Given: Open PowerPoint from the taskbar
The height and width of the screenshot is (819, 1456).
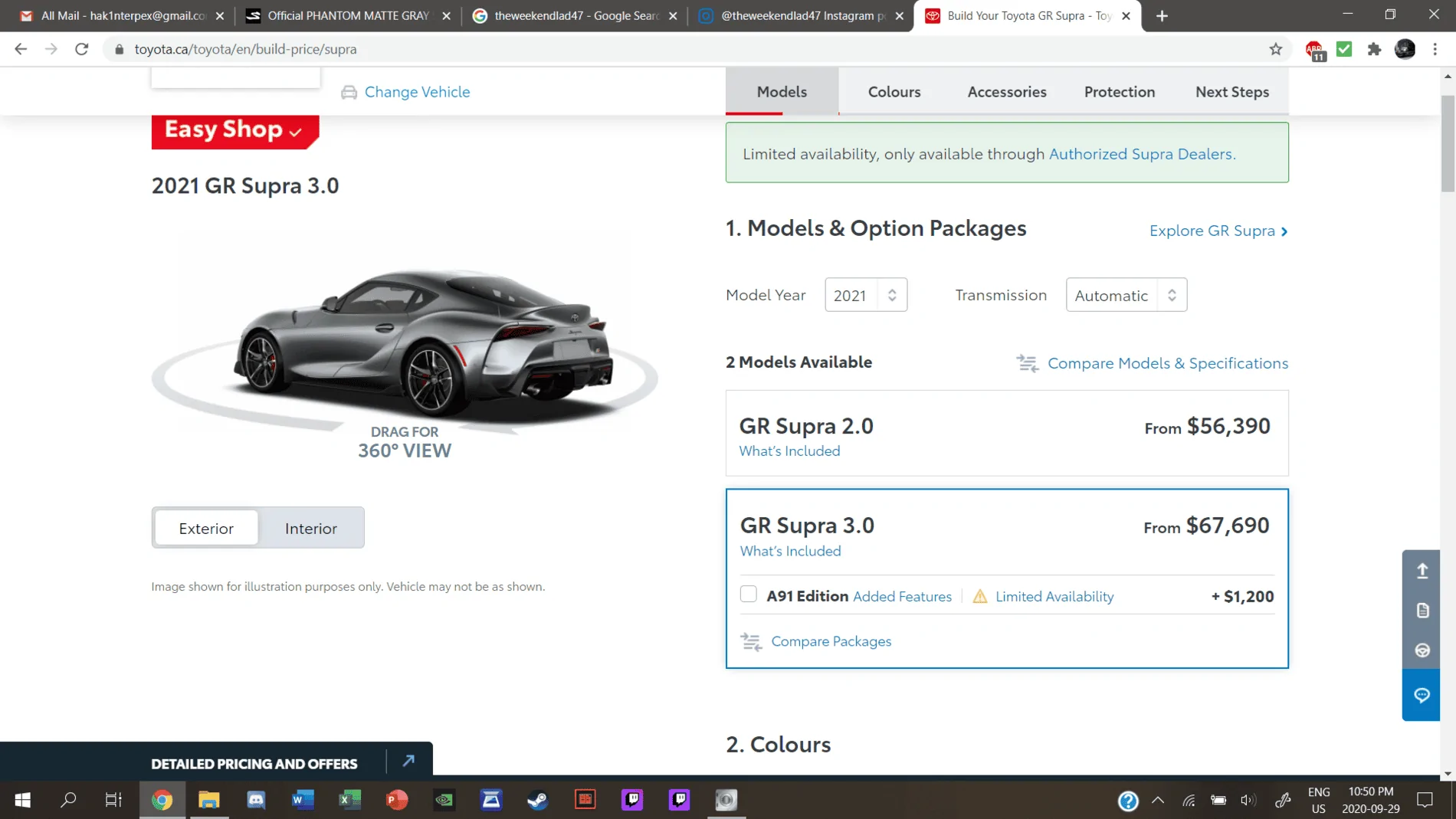Looking at the screenshot, I should click(x=397, y=800).
